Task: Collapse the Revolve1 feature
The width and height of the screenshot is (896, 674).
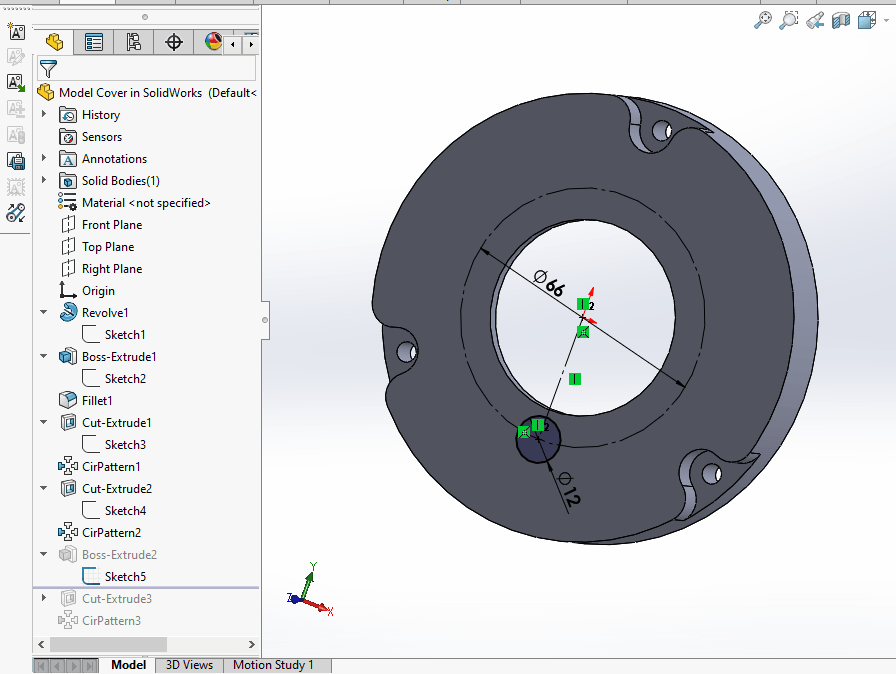Action: click(x=44, y=313)
